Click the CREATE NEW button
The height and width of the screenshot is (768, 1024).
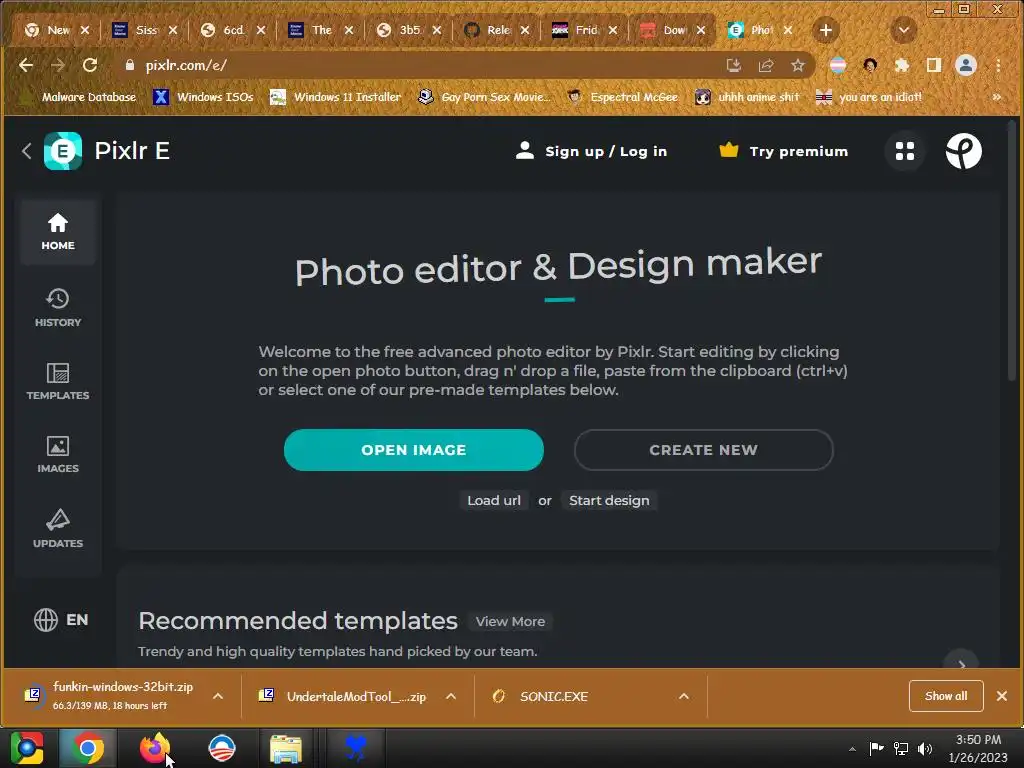point(703,450)
